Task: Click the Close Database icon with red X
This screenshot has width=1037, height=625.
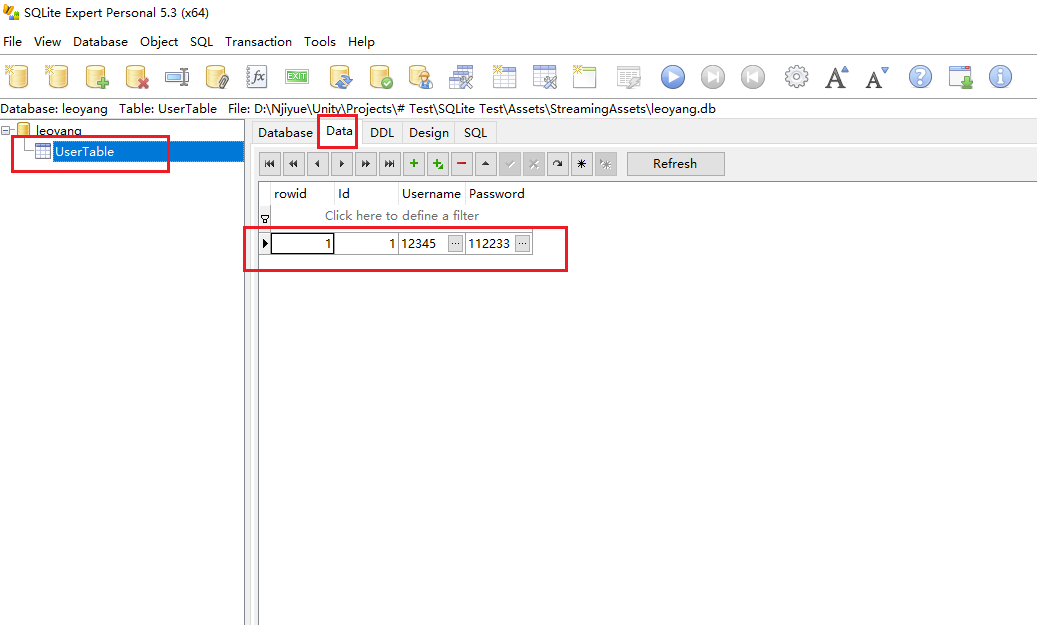Action: click(x=137, y=77)
